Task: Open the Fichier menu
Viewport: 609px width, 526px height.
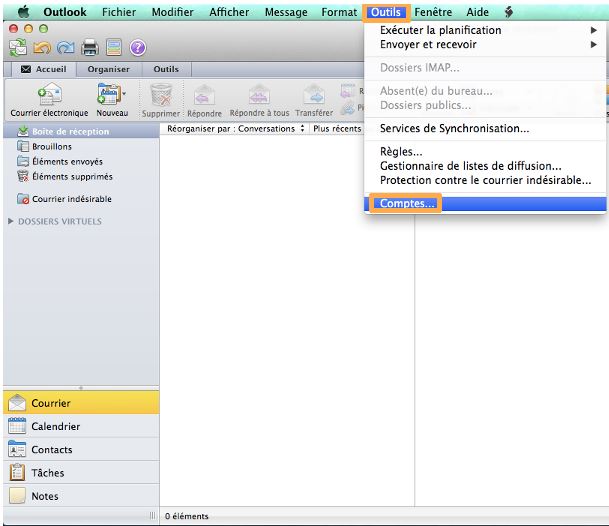Action: click(x=119, y=12)
